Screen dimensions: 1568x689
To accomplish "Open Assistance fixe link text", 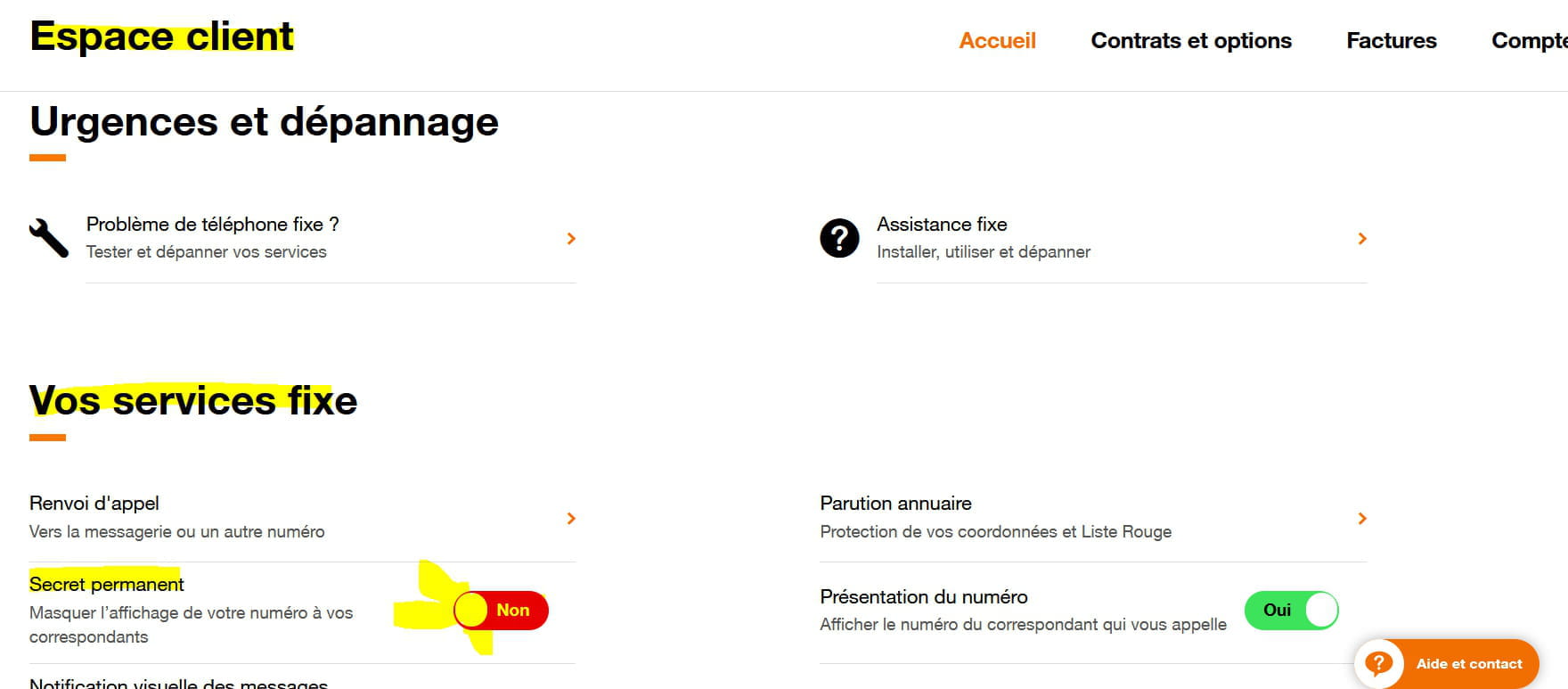I will tap(942, 224).
